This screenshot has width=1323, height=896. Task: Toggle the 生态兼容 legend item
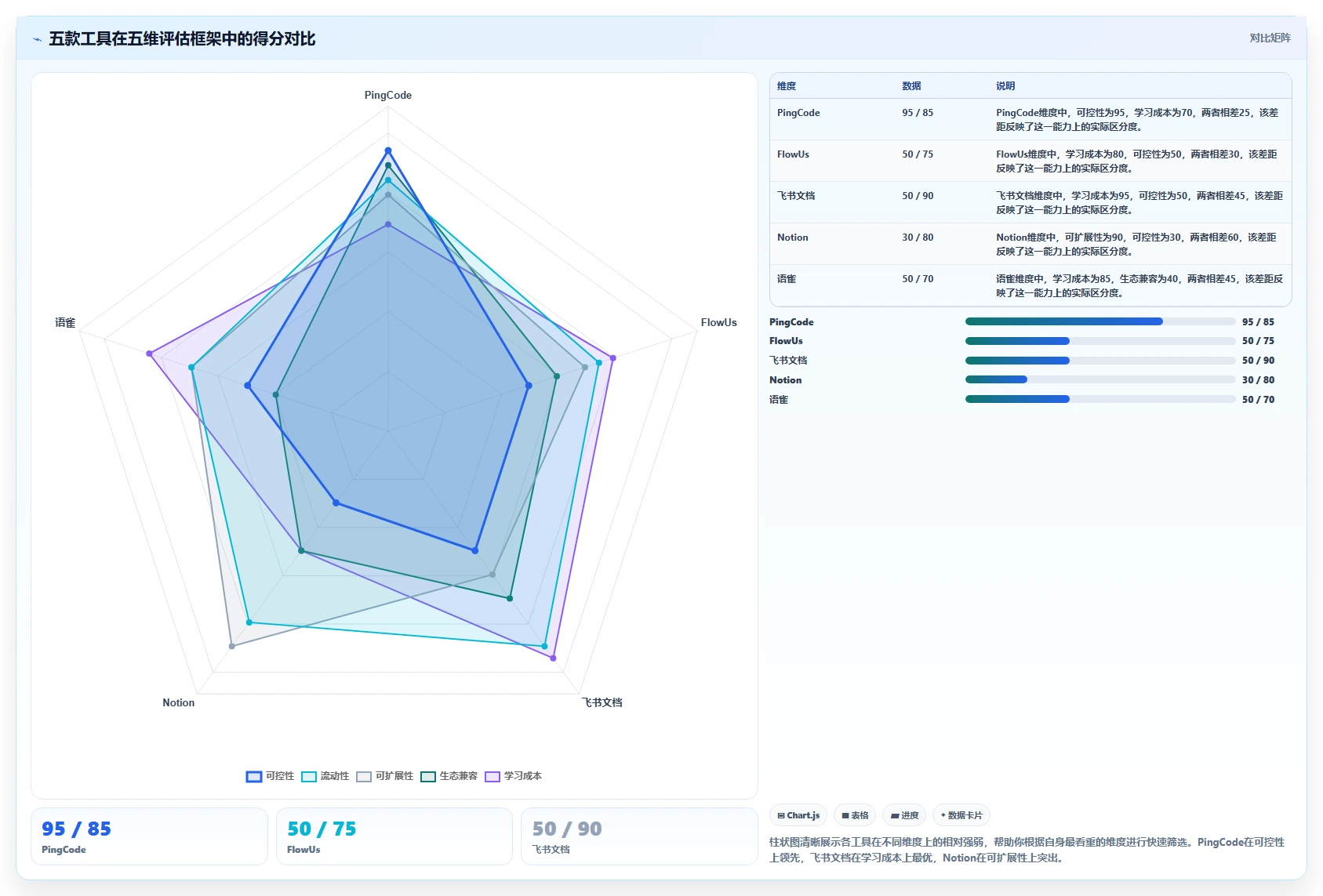pyautogui.click(x=449, y=776)
